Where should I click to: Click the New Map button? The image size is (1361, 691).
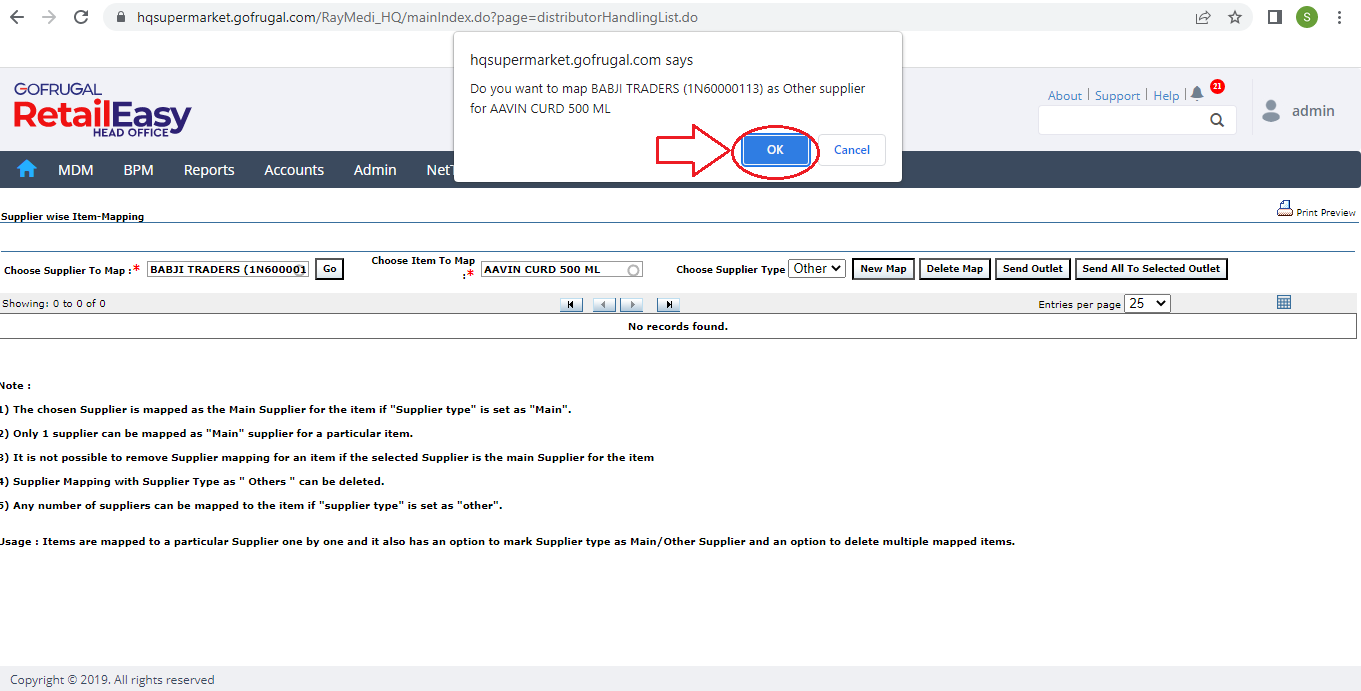(884, 268)
